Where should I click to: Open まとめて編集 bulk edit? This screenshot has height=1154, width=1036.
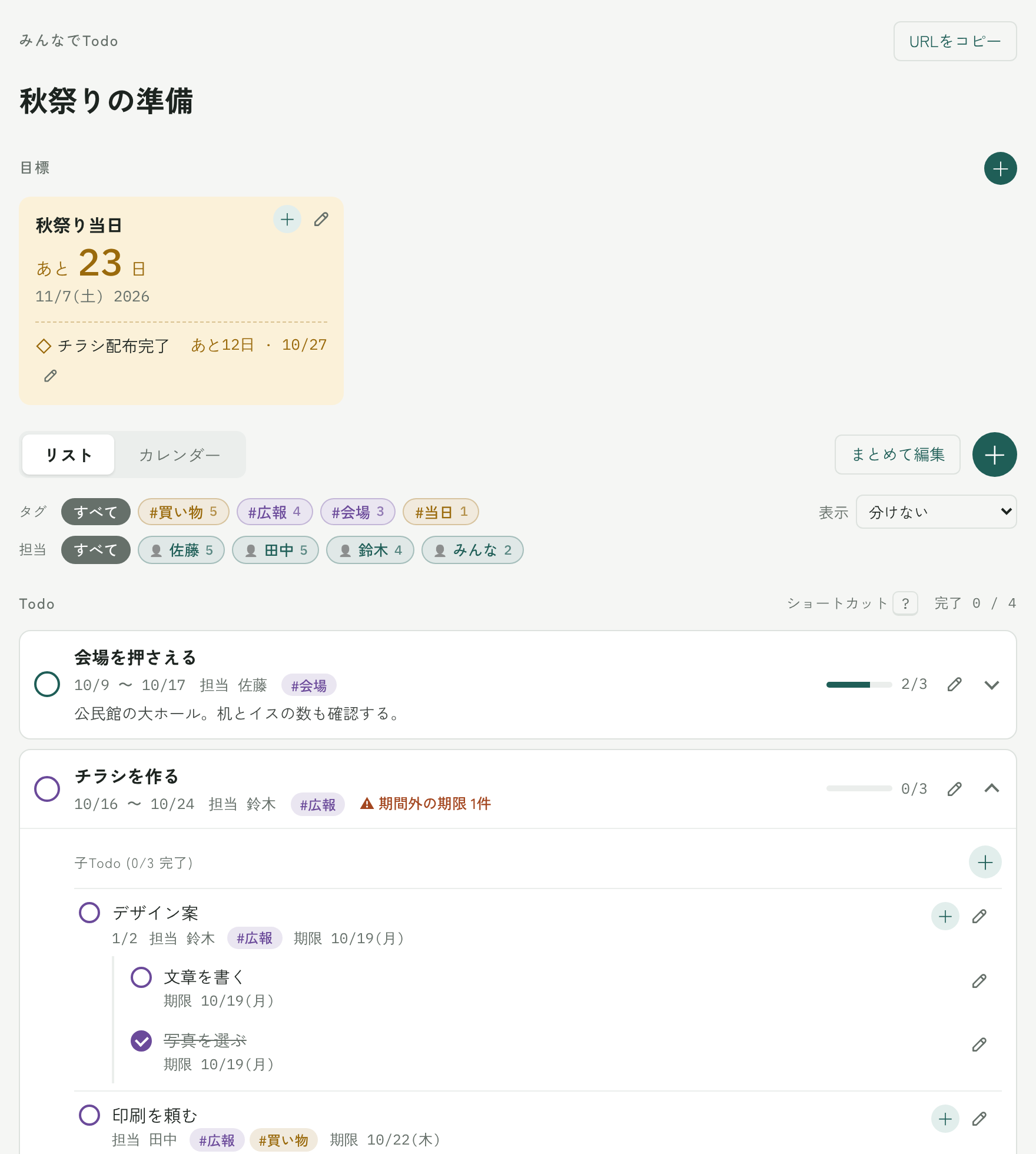898,455
